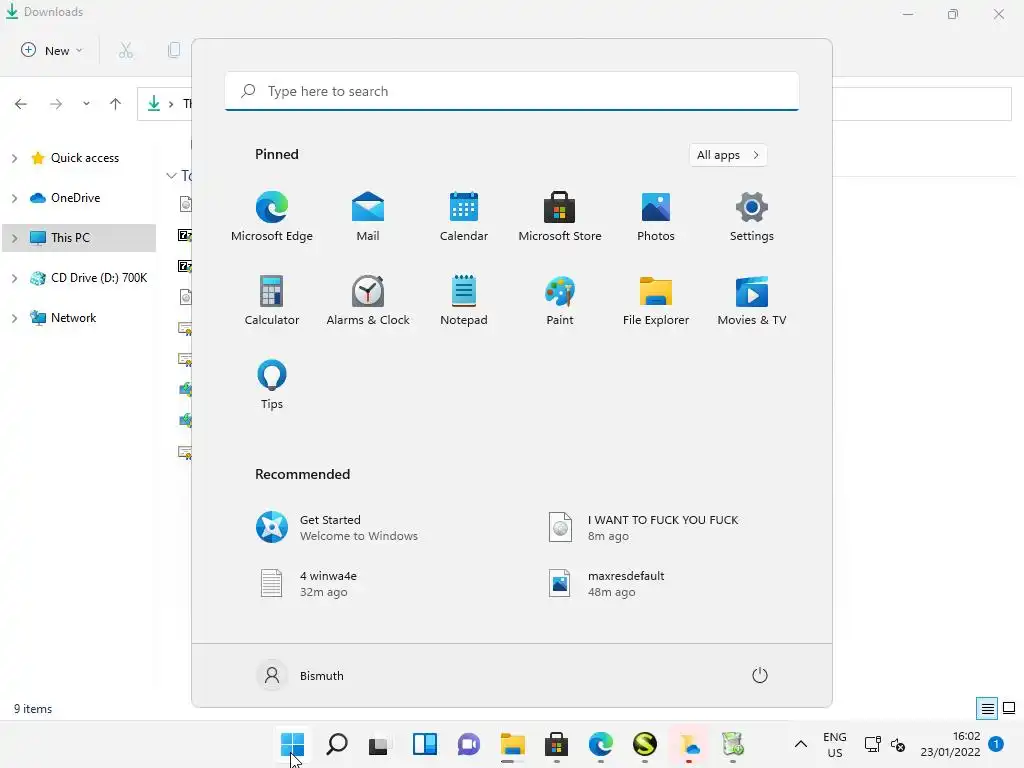Expand Quick access in Explorer tree
The height and width of the screenshot is (768, 1024).
point(14,158)
